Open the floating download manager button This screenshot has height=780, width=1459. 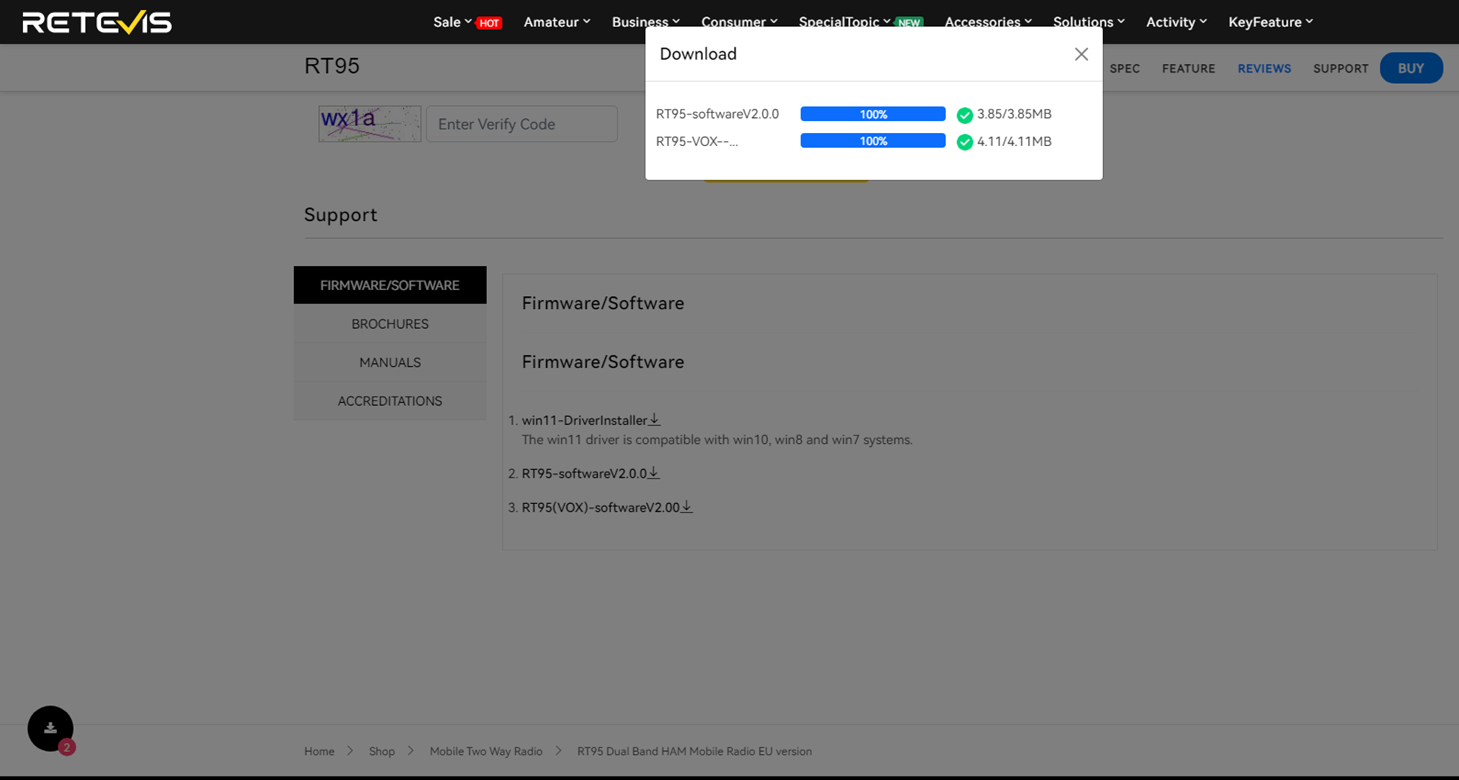click(x=50, y=729)
